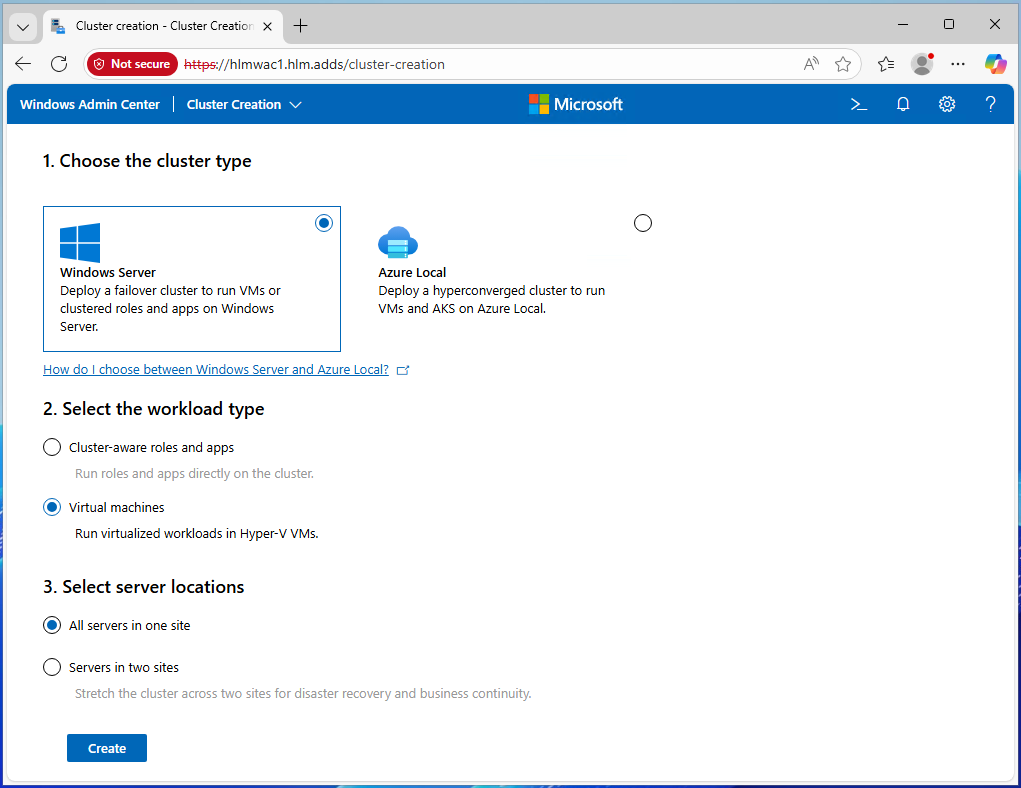The image size is (1021, 788).
Task: Click the read aloud icon
Action: click(x=812, y=64)
